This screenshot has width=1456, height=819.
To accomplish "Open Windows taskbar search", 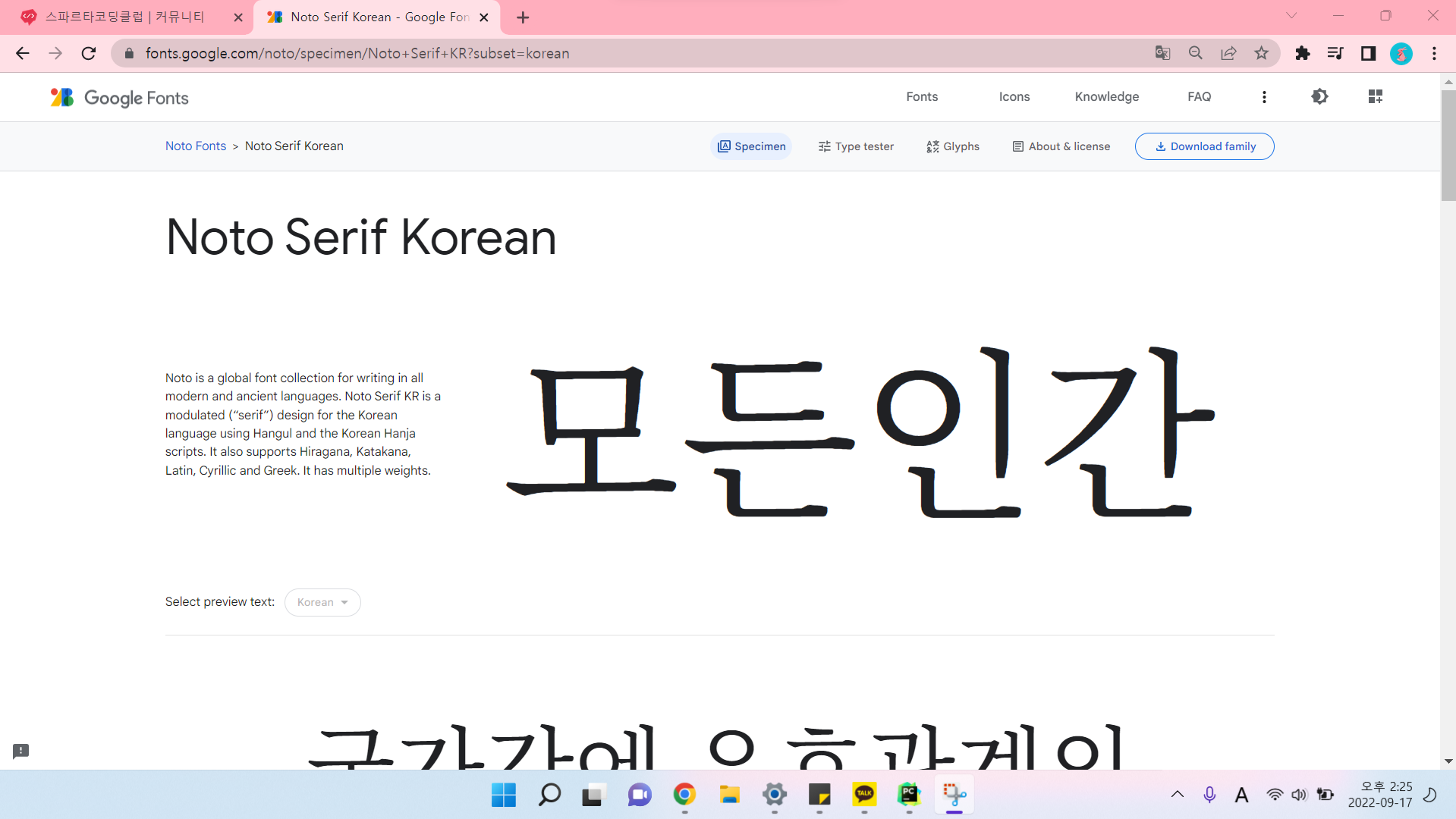I will pos(549,795).
